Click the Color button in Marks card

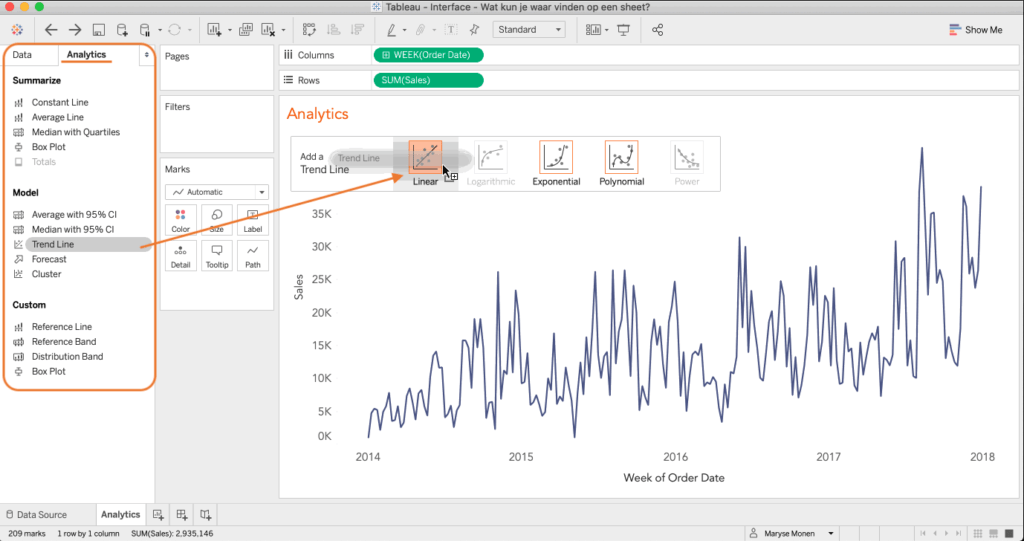coord(180,220)
